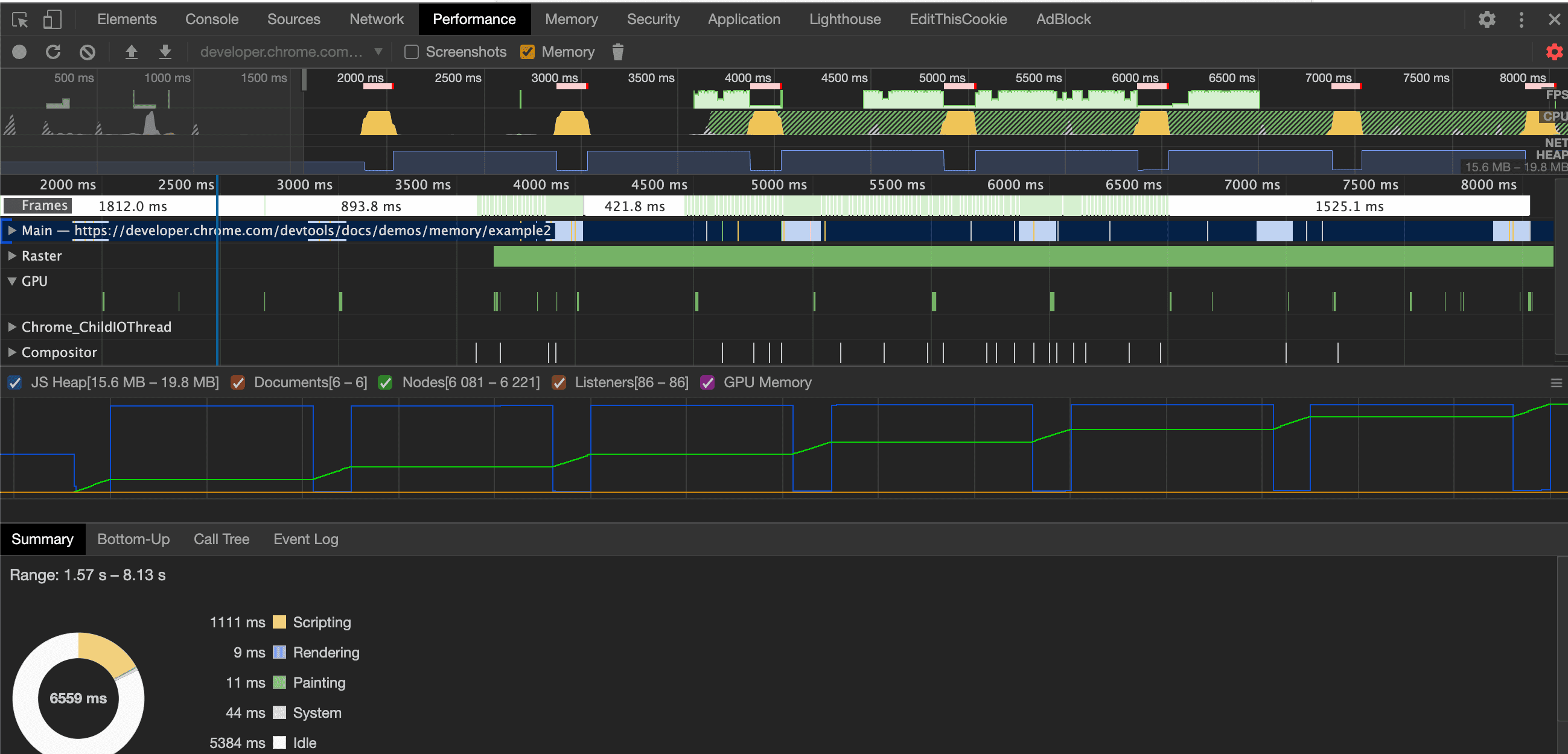The height and width of the screenshot is (754, 1568).
Task: Toggle the JS Heap counter checkbox
Action: [14, 383]
